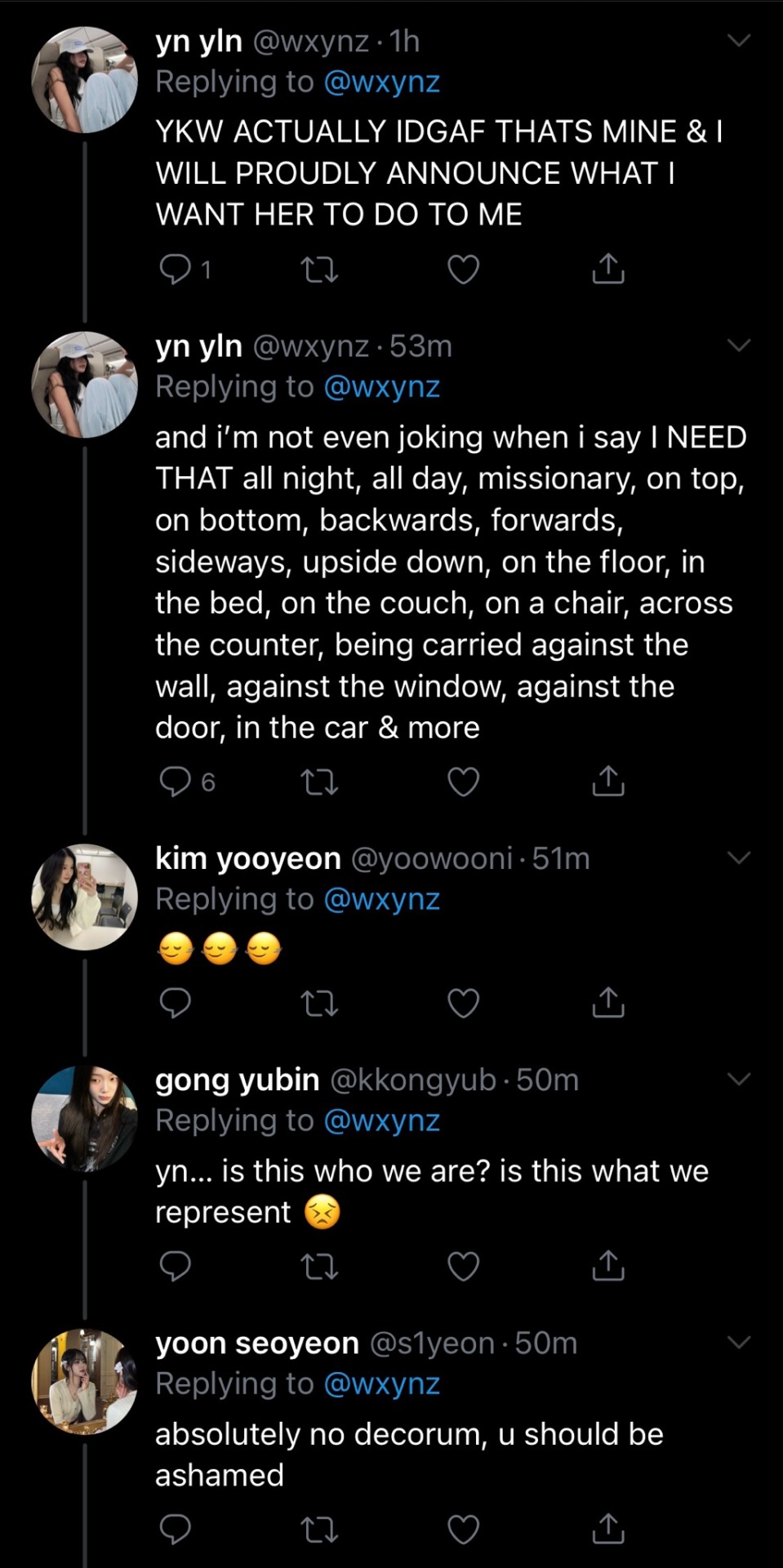Screen dimensions: 783x1568
Task: Reply to the "YKW ACTUALLY IDGAF" tweet
Action: coord(175,269)
